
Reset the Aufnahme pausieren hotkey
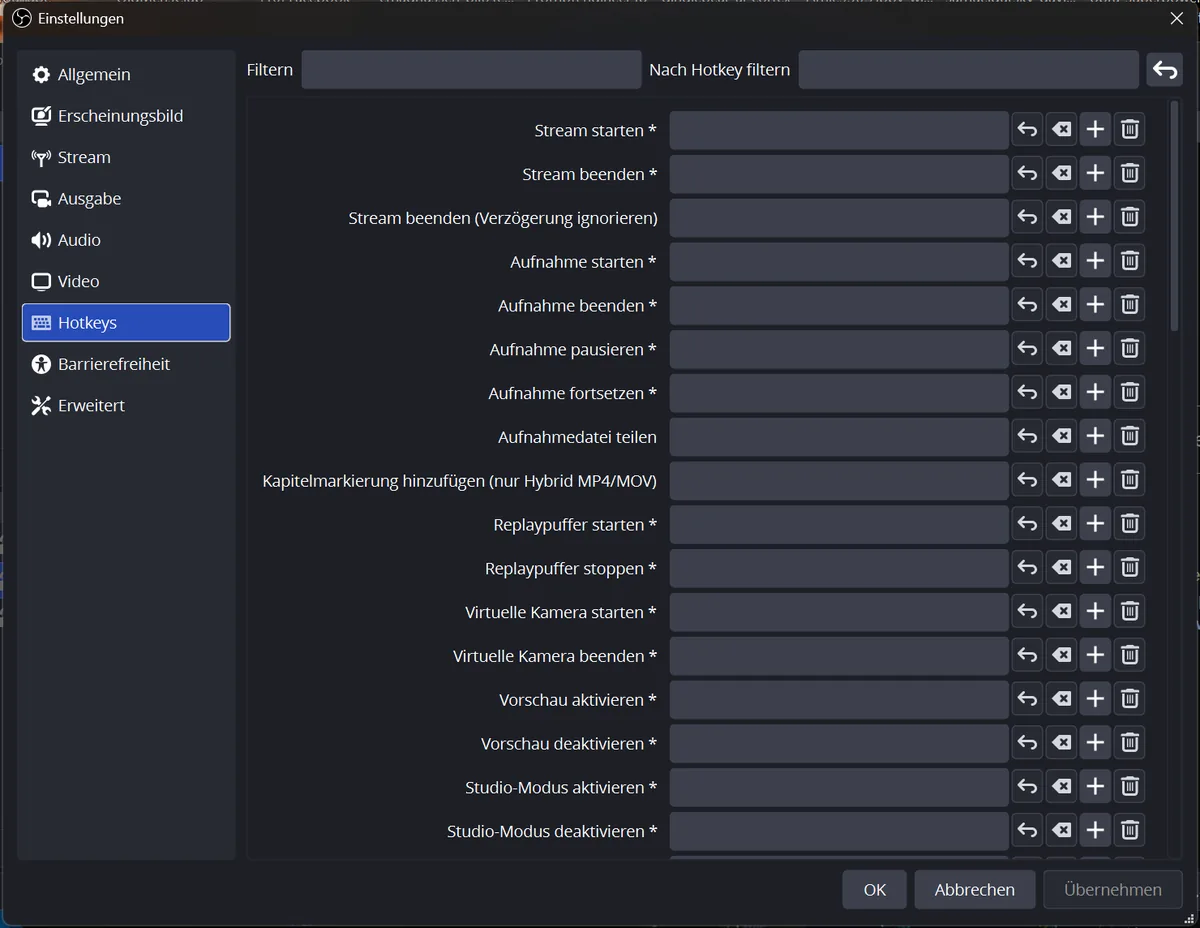(1027, 349)
